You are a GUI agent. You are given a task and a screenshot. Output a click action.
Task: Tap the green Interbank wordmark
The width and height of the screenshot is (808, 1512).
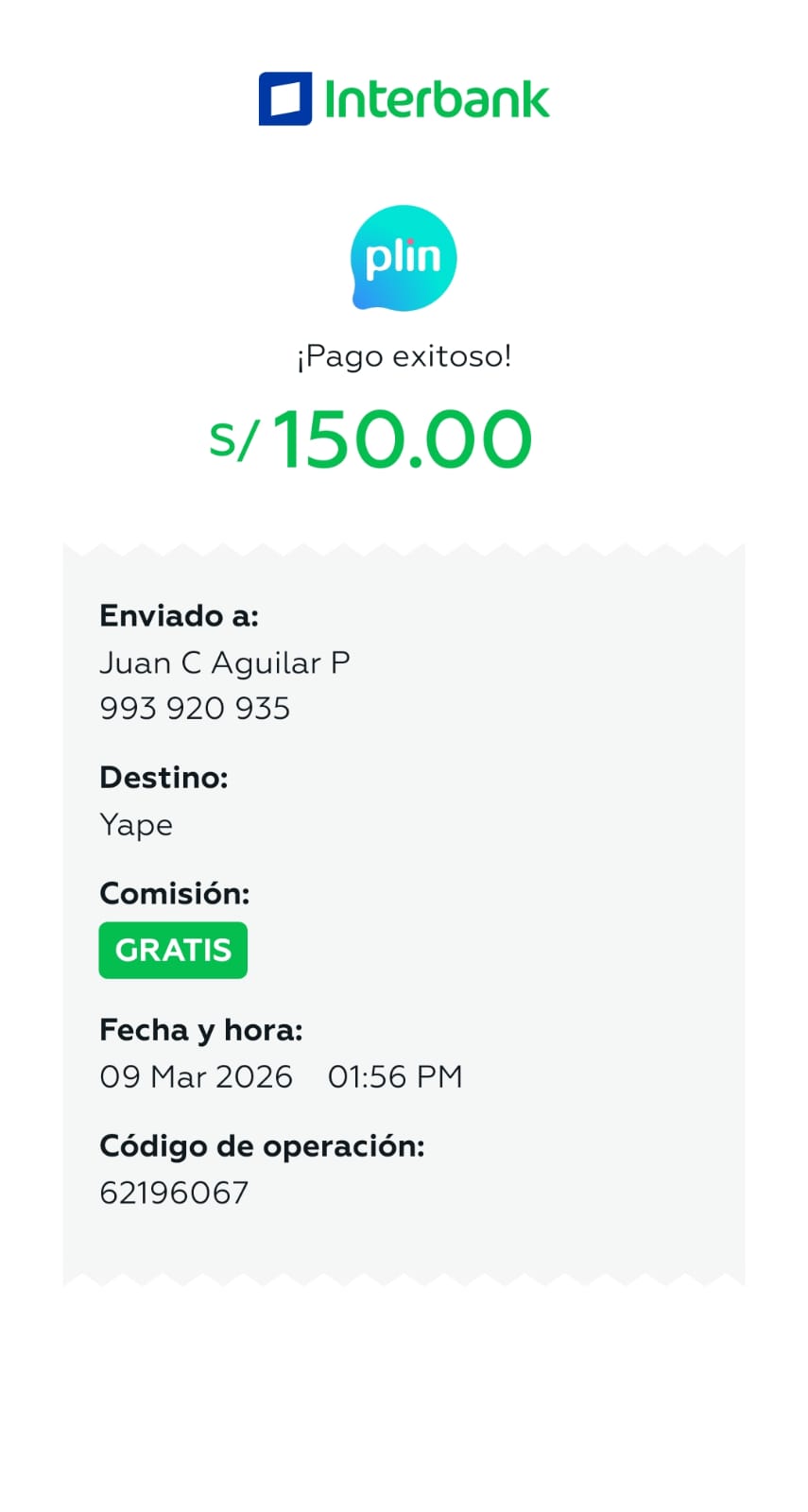point(437,99)
